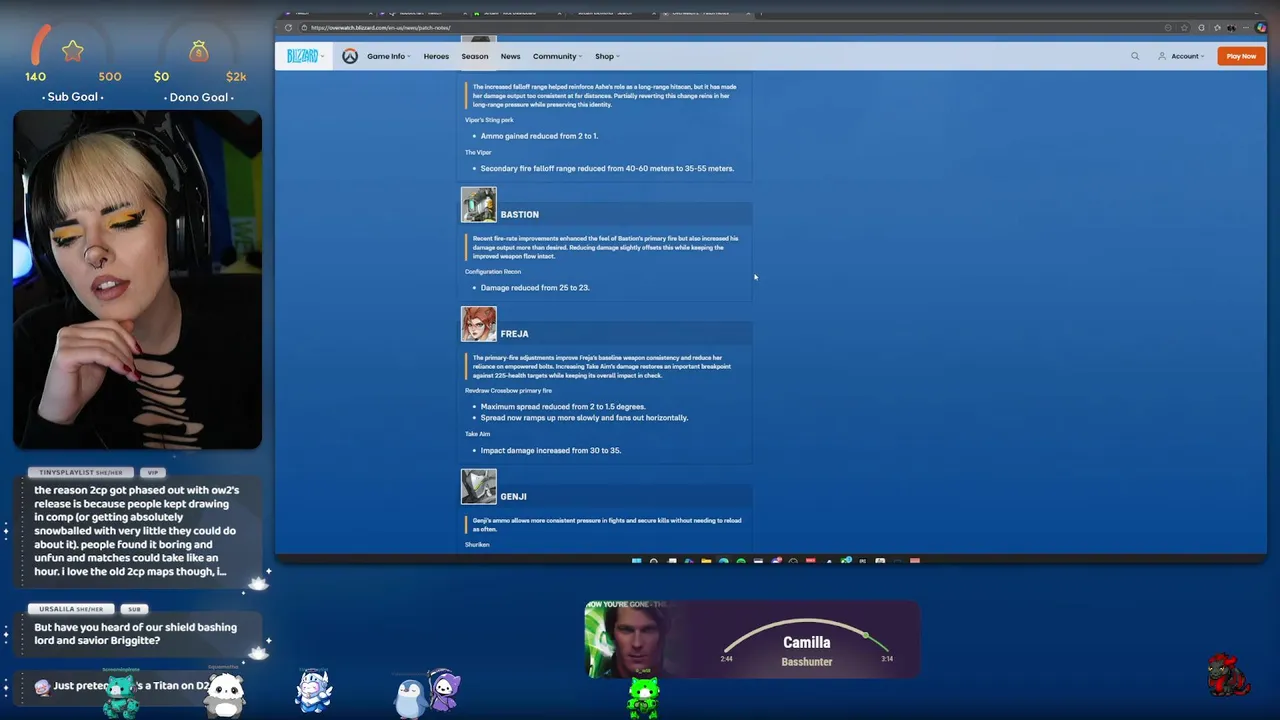
Task: Expand the Game Info menu
Action: [389, 56]
